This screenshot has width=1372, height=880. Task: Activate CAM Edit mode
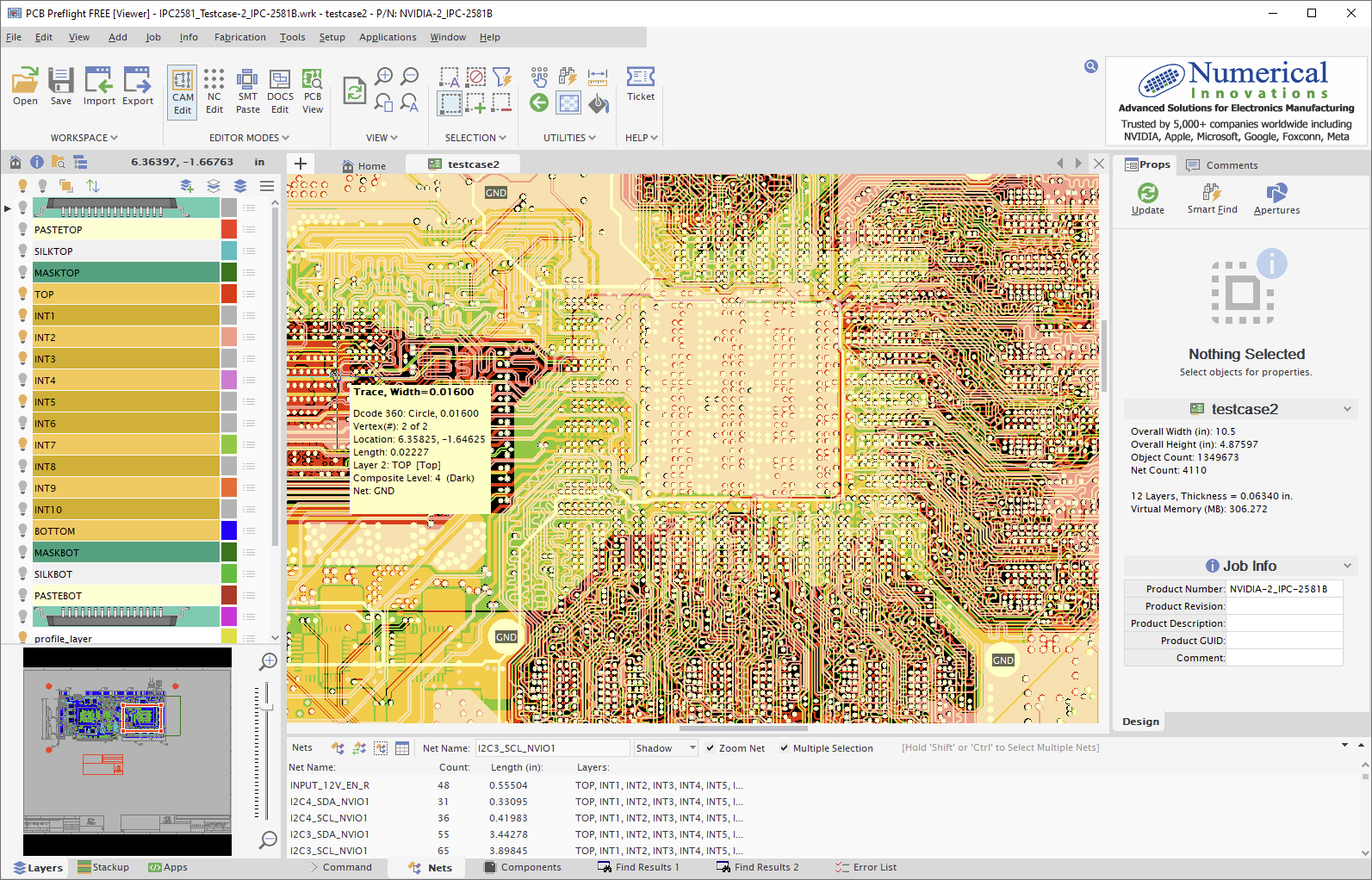click(183, 92)
